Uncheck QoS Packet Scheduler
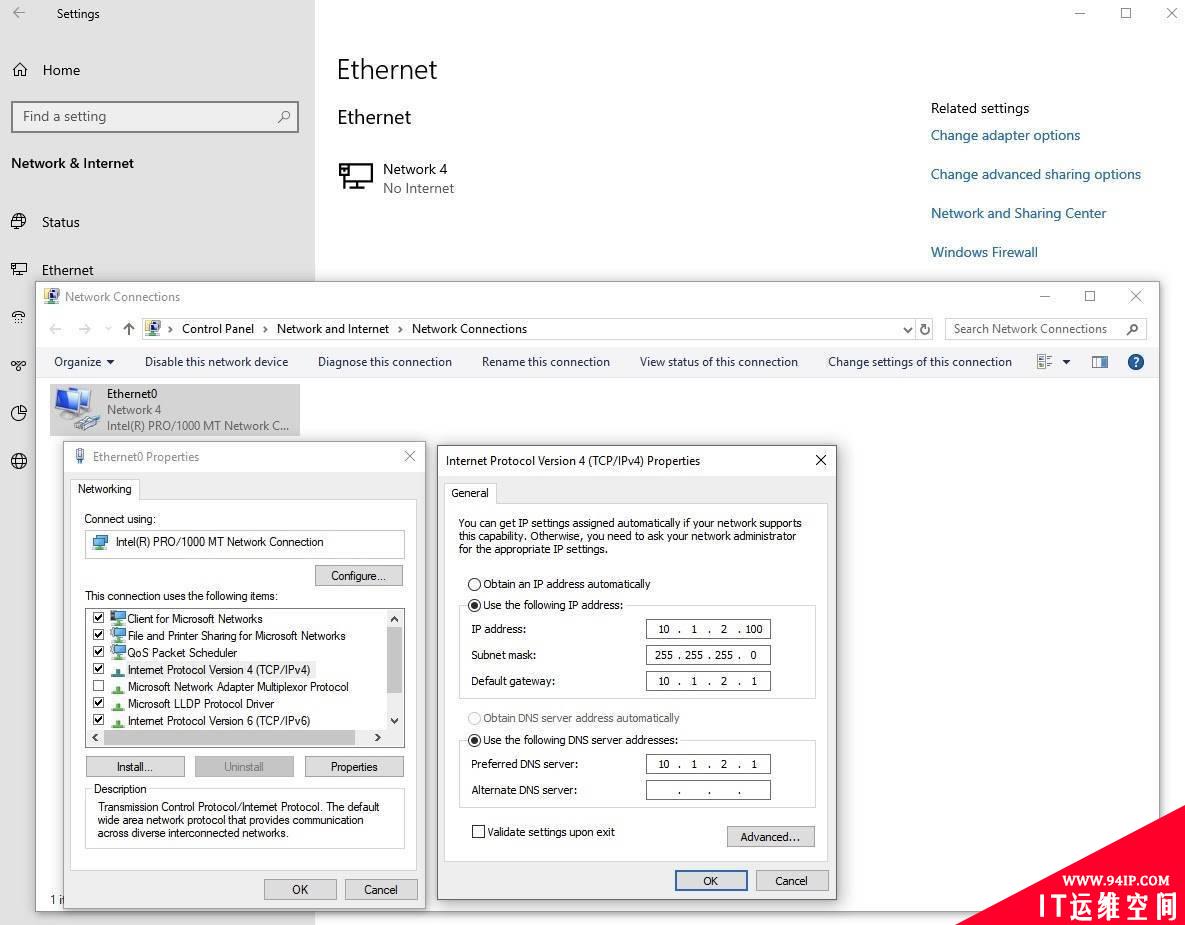The width and height of the screenshot is (1185, 925). (98, 651)
